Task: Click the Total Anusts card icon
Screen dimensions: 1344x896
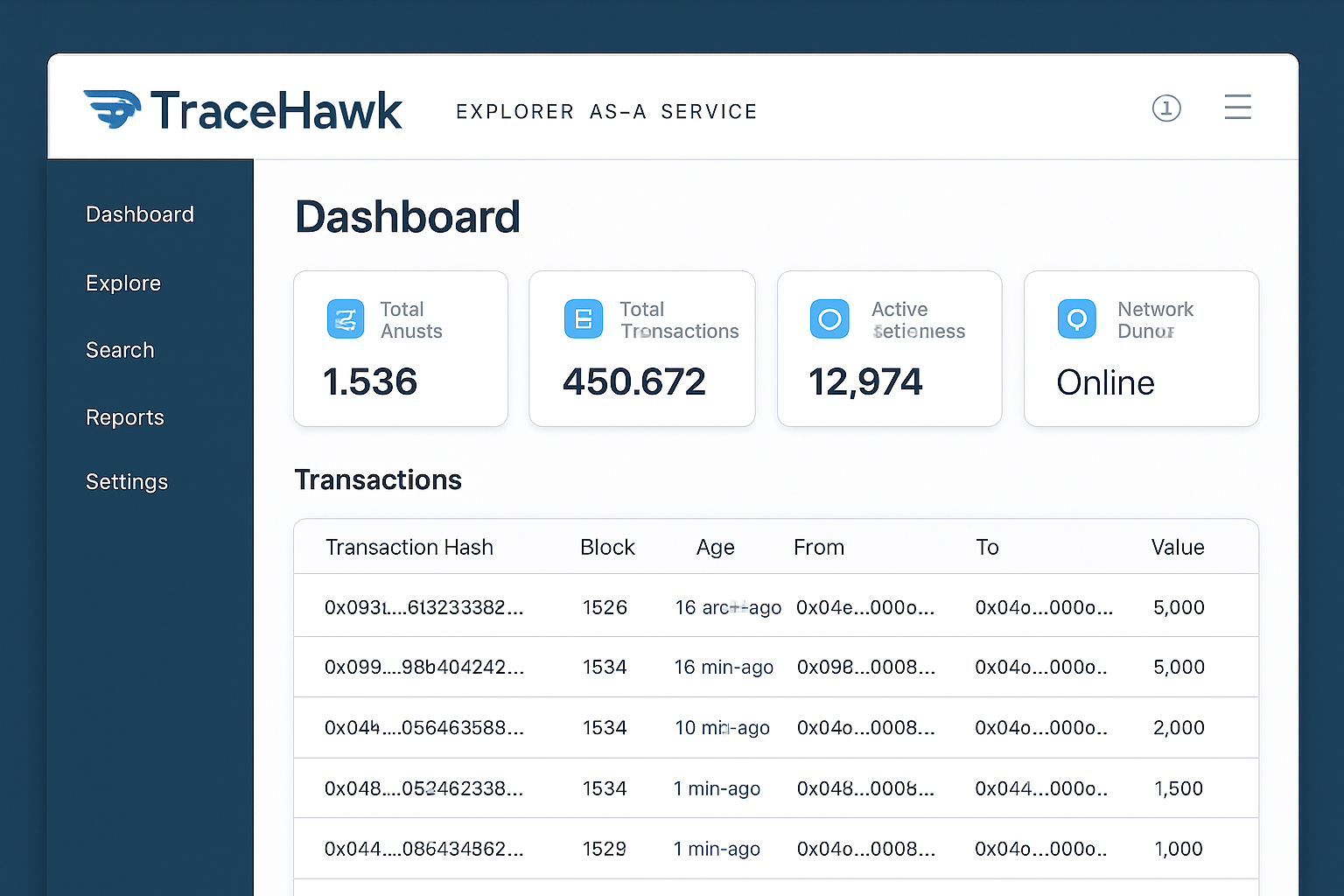Action: coord(345,318)
